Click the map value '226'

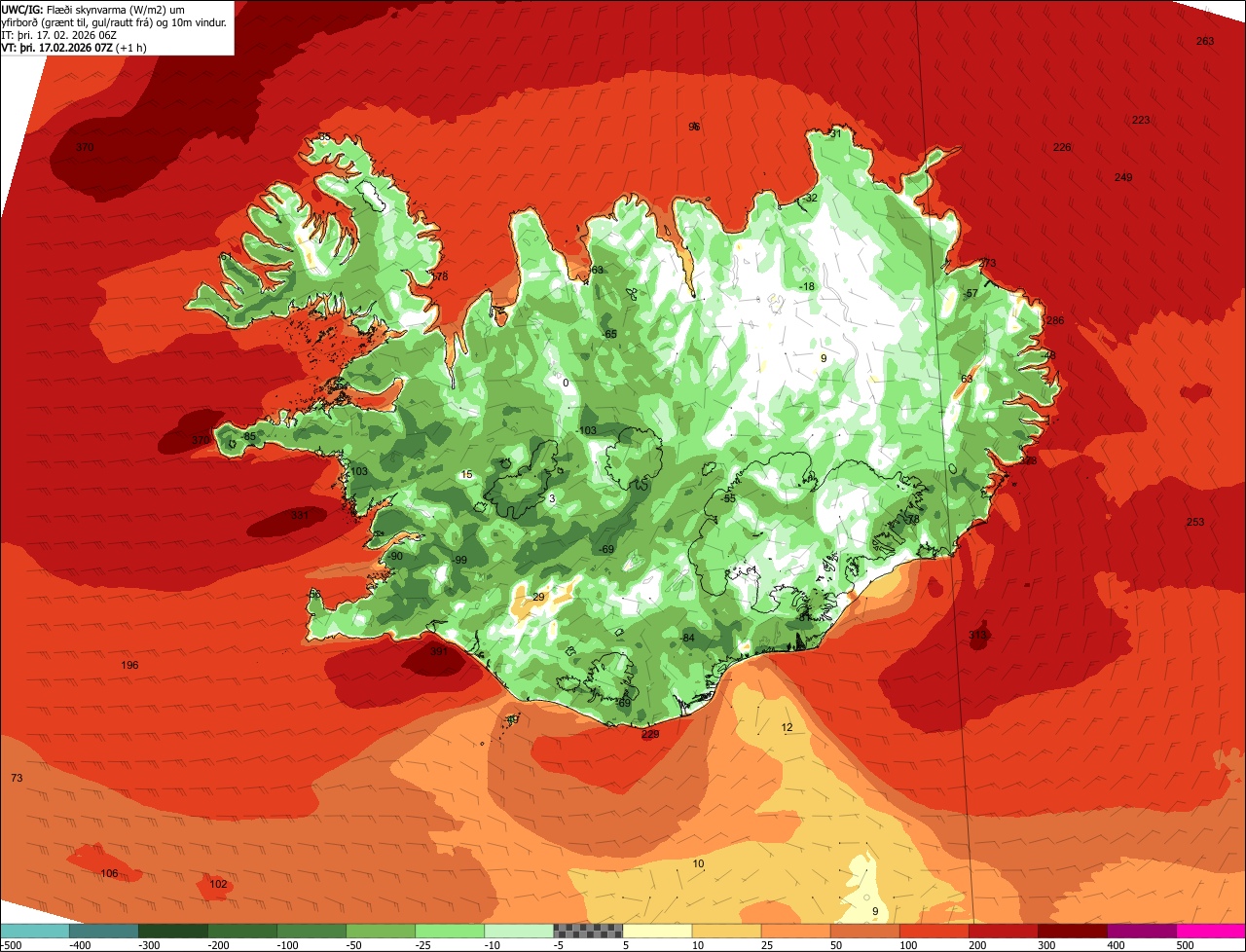coord(1062,147)
